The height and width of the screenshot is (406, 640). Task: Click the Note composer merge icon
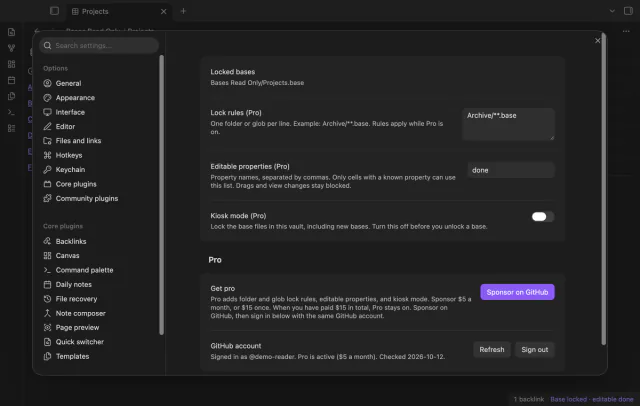coord(47,313)
